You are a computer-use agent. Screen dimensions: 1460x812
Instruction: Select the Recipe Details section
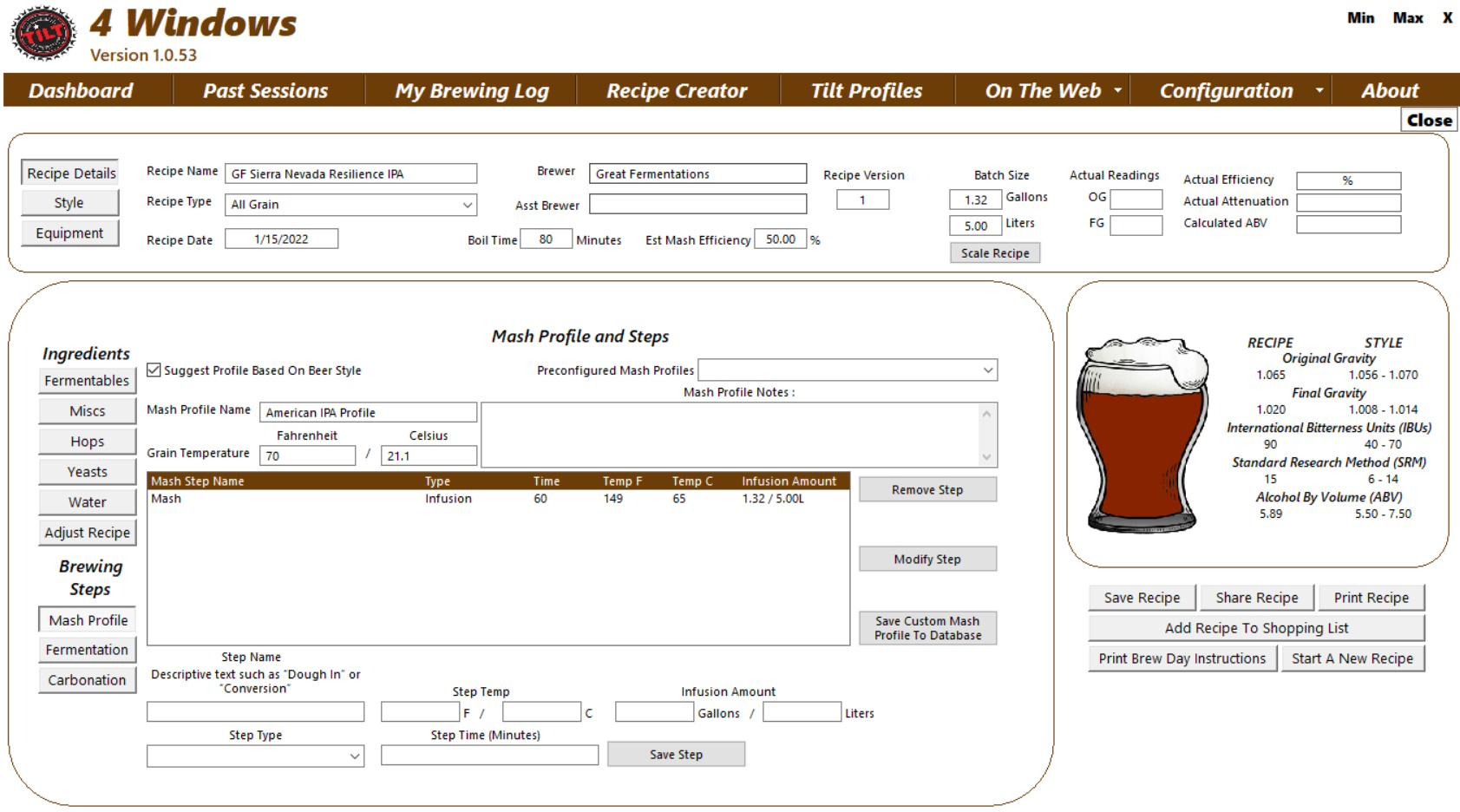pos(71,174)
